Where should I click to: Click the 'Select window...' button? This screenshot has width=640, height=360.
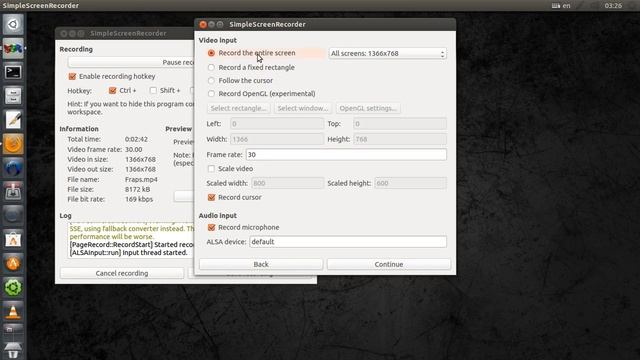coord(303,108)
